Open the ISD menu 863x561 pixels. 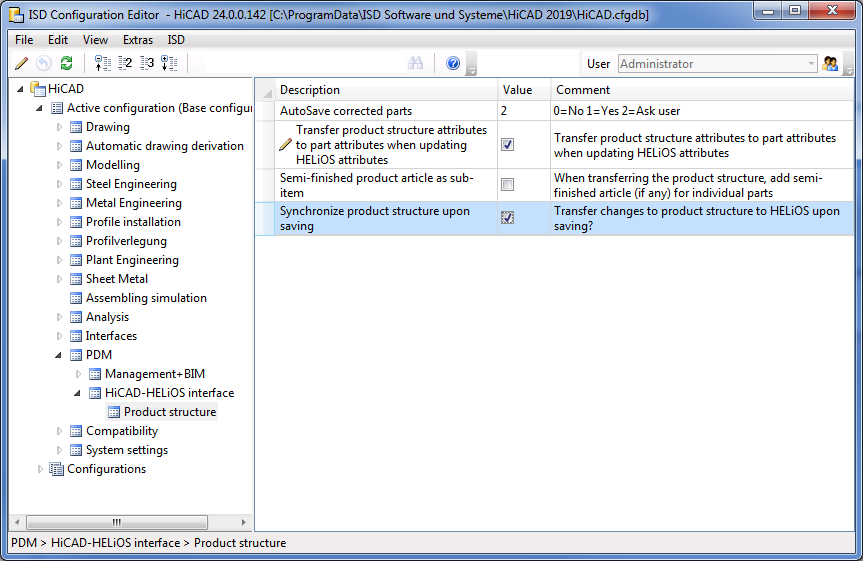coord(176,40)
